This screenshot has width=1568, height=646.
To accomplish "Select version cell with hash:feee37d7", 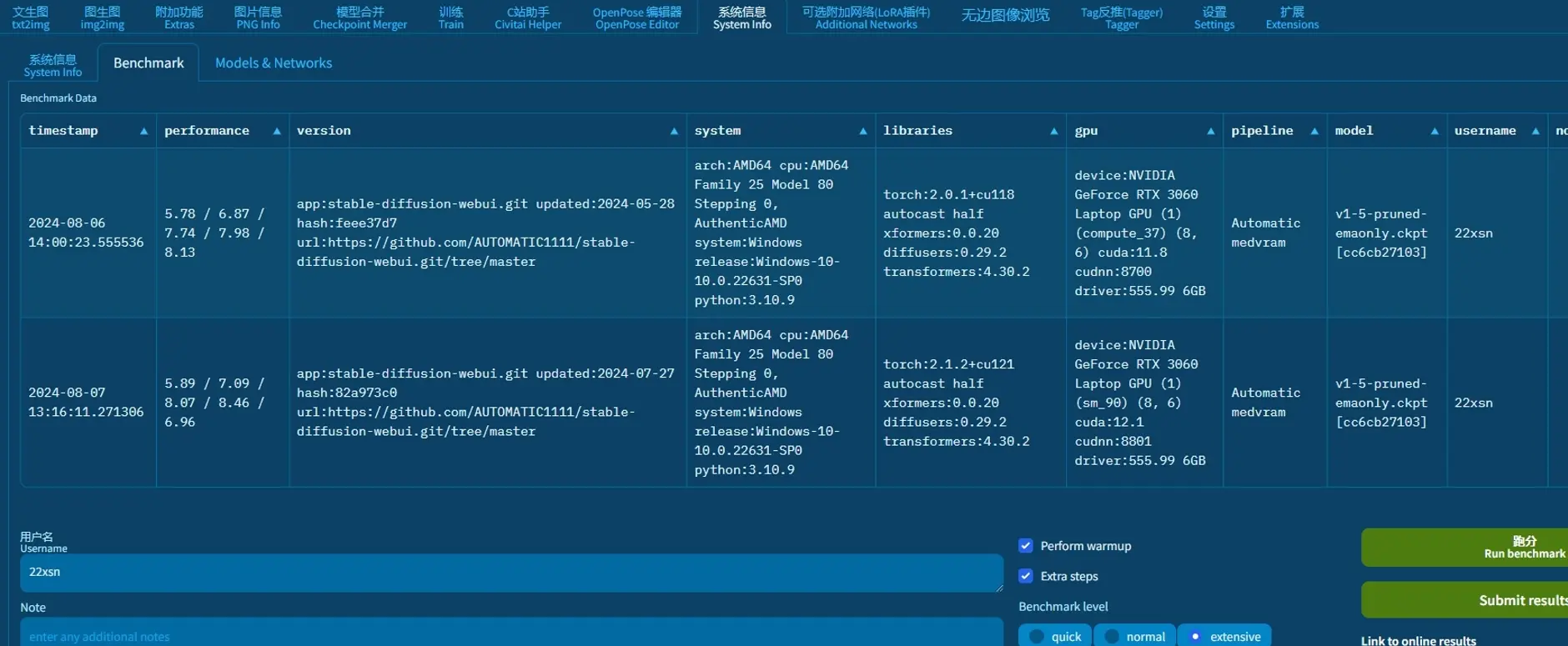I will (x=488, y=233).
